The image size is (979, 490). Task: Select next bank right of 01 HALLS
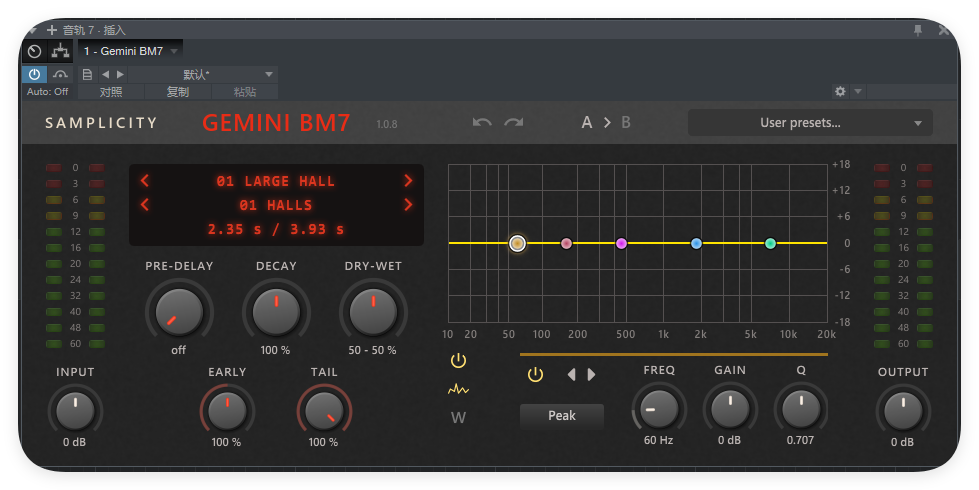[x=408, y=205]
